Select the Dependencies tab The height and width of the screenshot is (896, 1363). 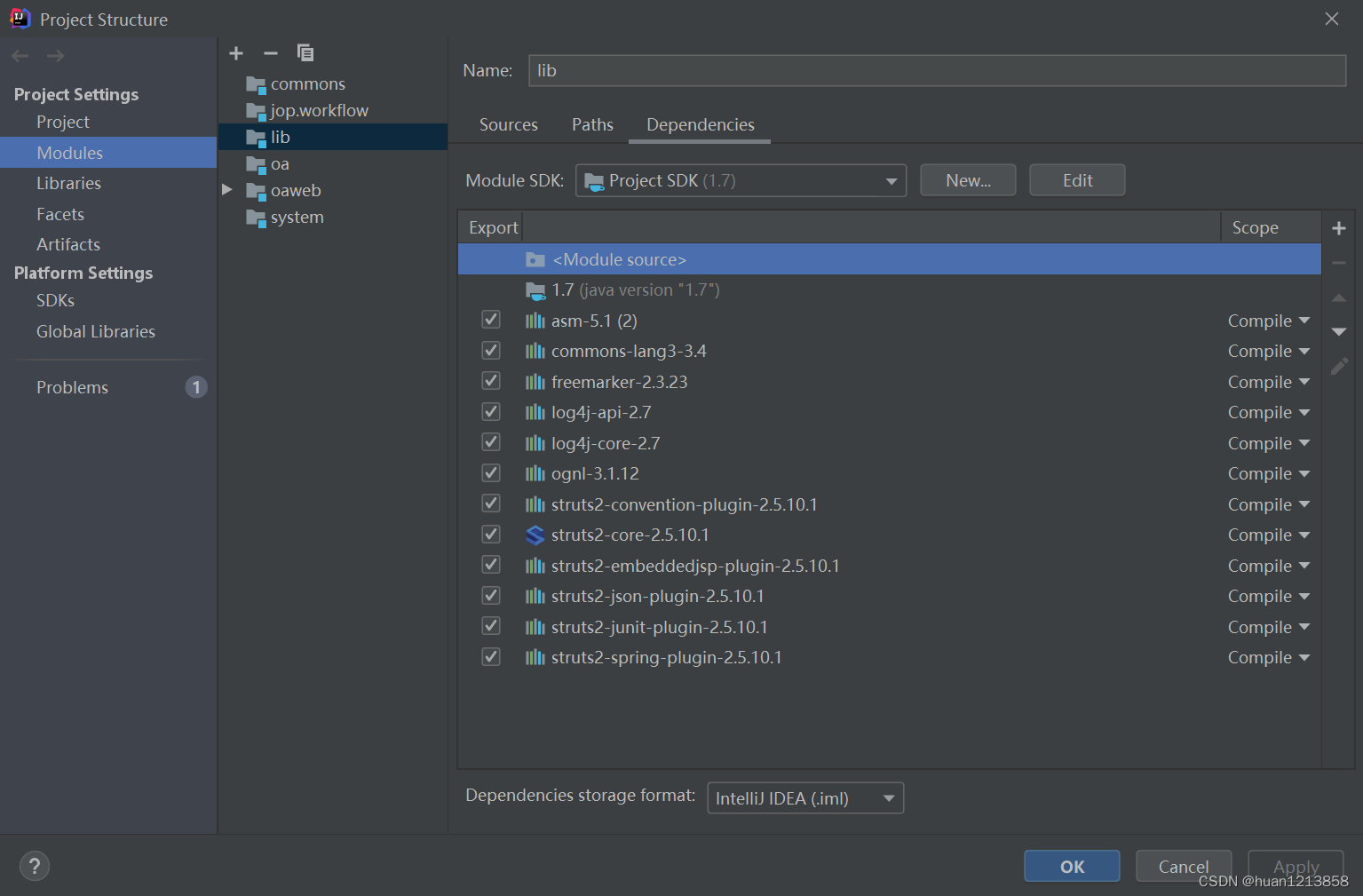tap(700, 124)
